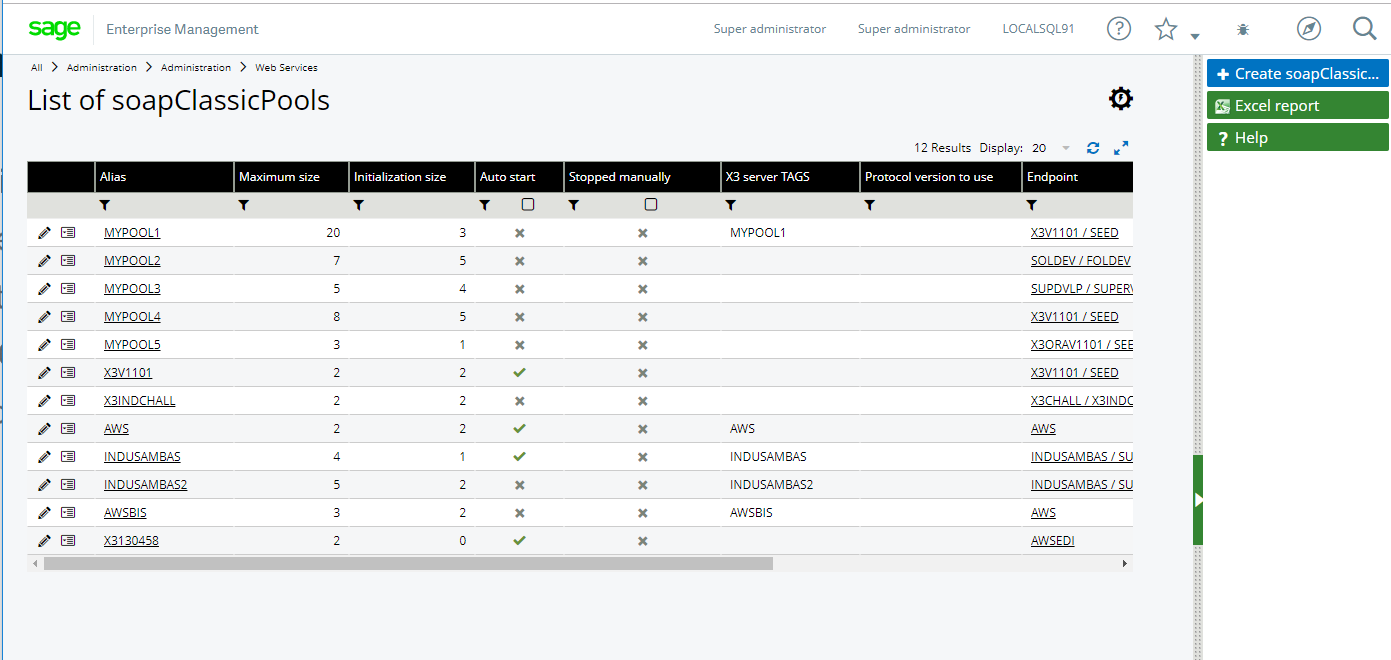Expand the list to full screen

coord(1121,148)
